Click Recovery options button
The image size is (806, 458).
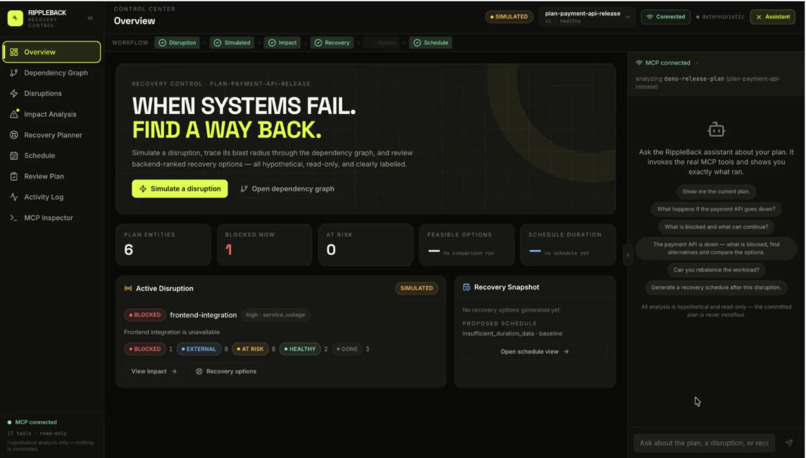point(226,371)
